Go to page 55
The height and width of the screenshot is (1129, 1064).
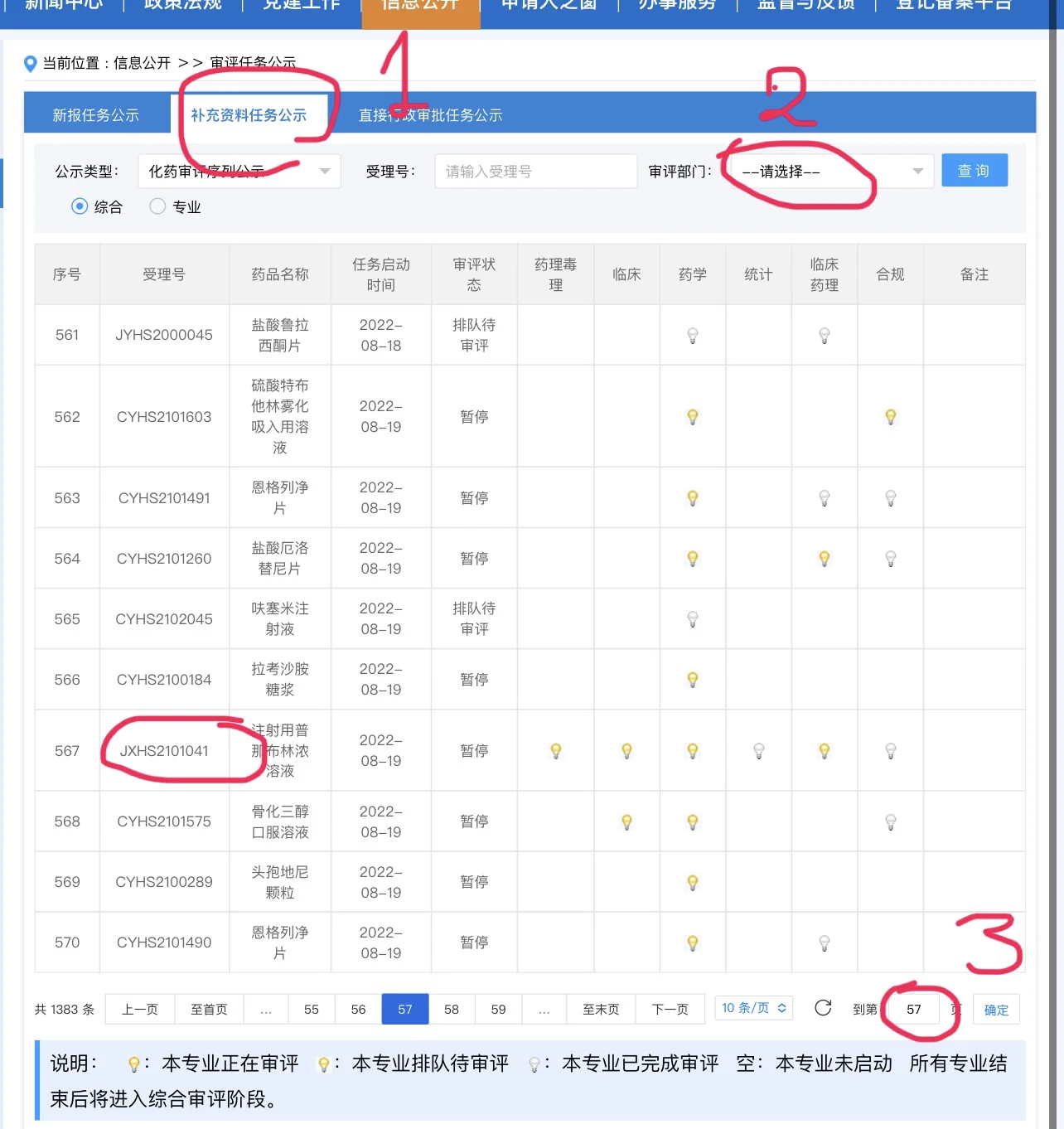click(312, 1010)
